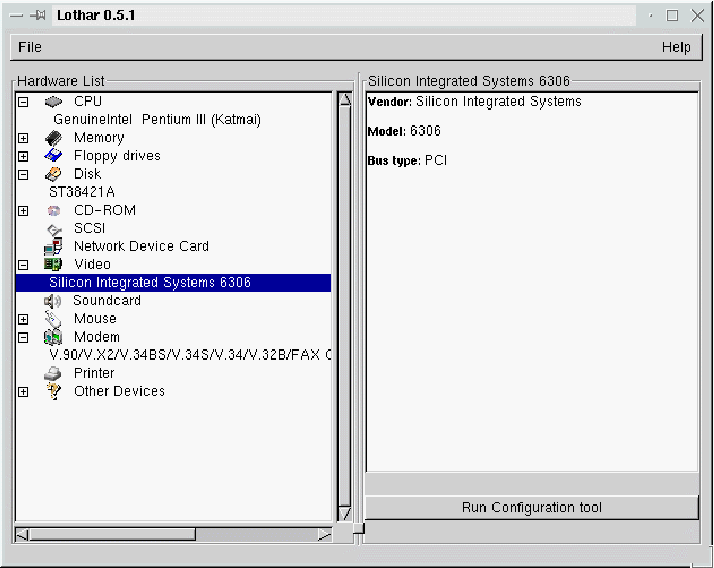The height and width of the screenshot is (568, 714).
Task: Select the ST38421A disk entry
Action: point(82,192)
